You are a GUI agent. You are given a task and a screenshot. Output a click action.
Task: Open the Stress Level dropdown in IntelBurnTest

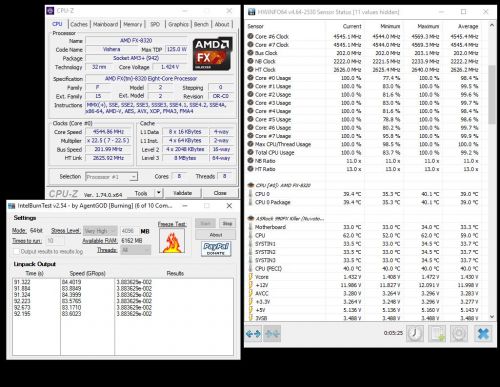click(100, 231)
